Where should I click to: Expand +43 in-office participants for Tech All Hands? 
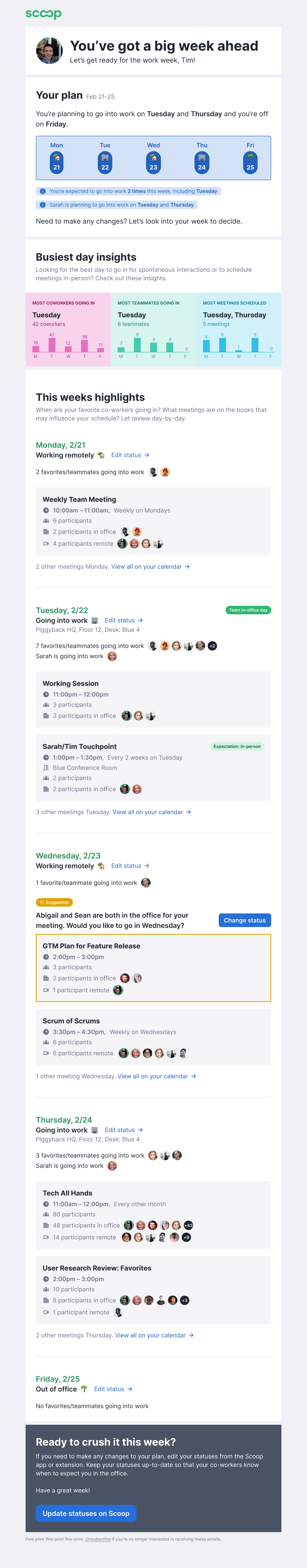pyautogui.click(x=188, y=1225)
